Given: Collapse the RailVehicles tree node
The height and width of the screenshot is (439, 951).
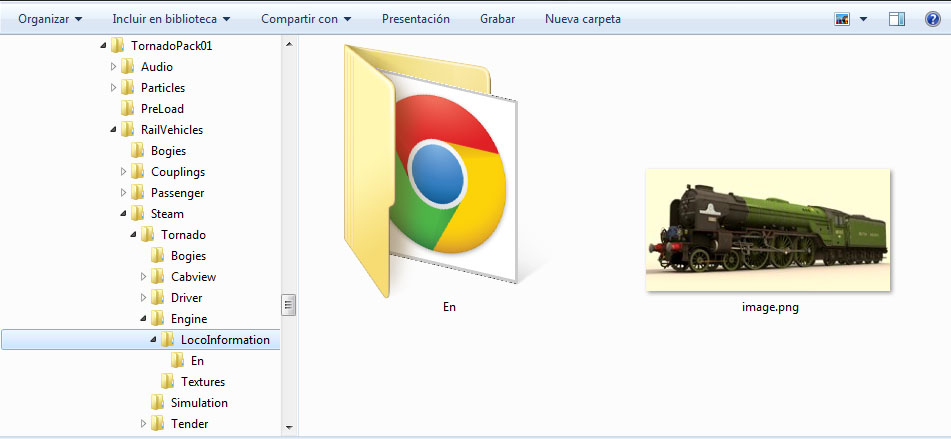Looking at the screenshot, I should [113, 130].
